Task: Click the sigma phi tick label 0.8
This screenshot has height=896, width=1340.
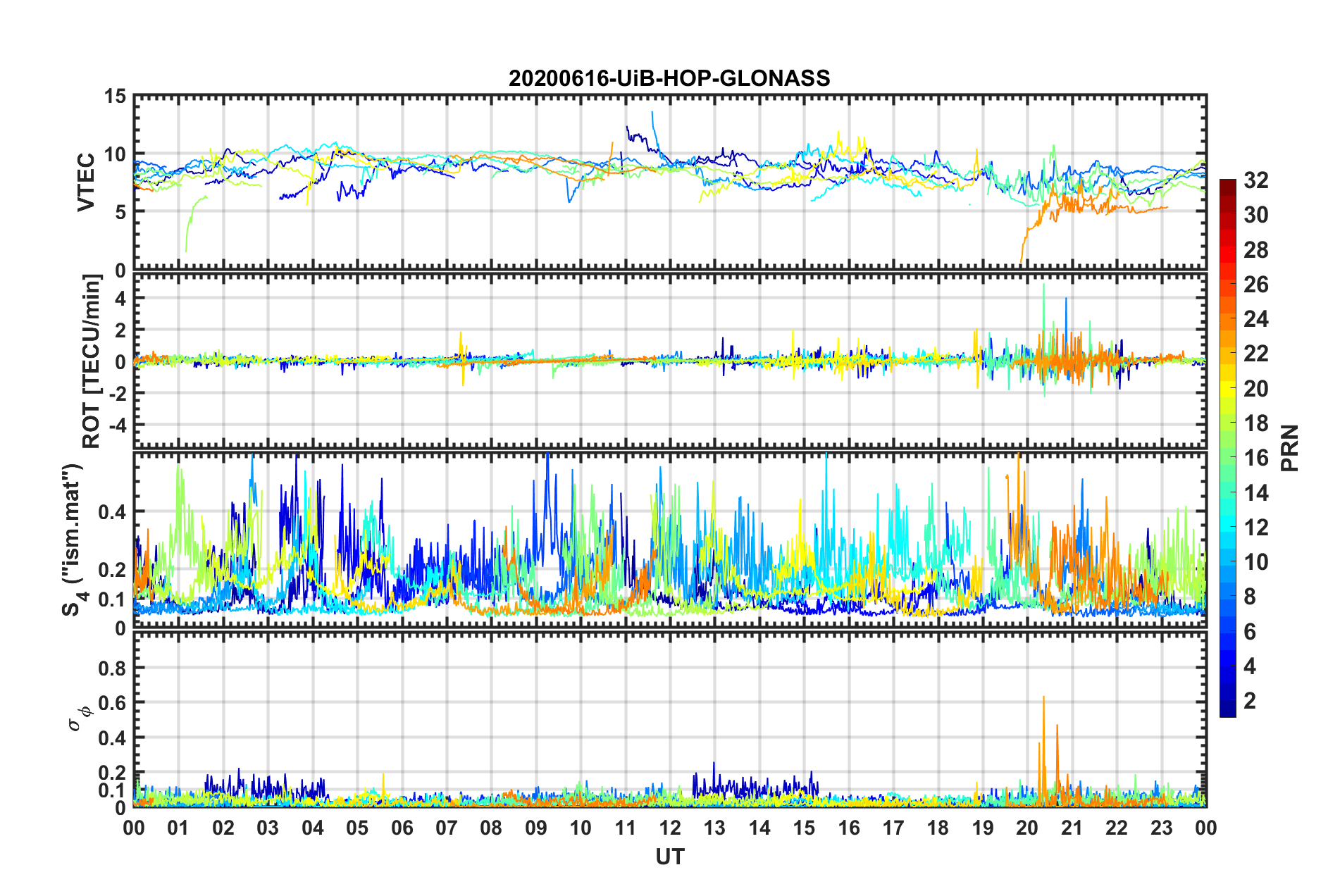Action: pyautogui.click(x=112, y=668)
